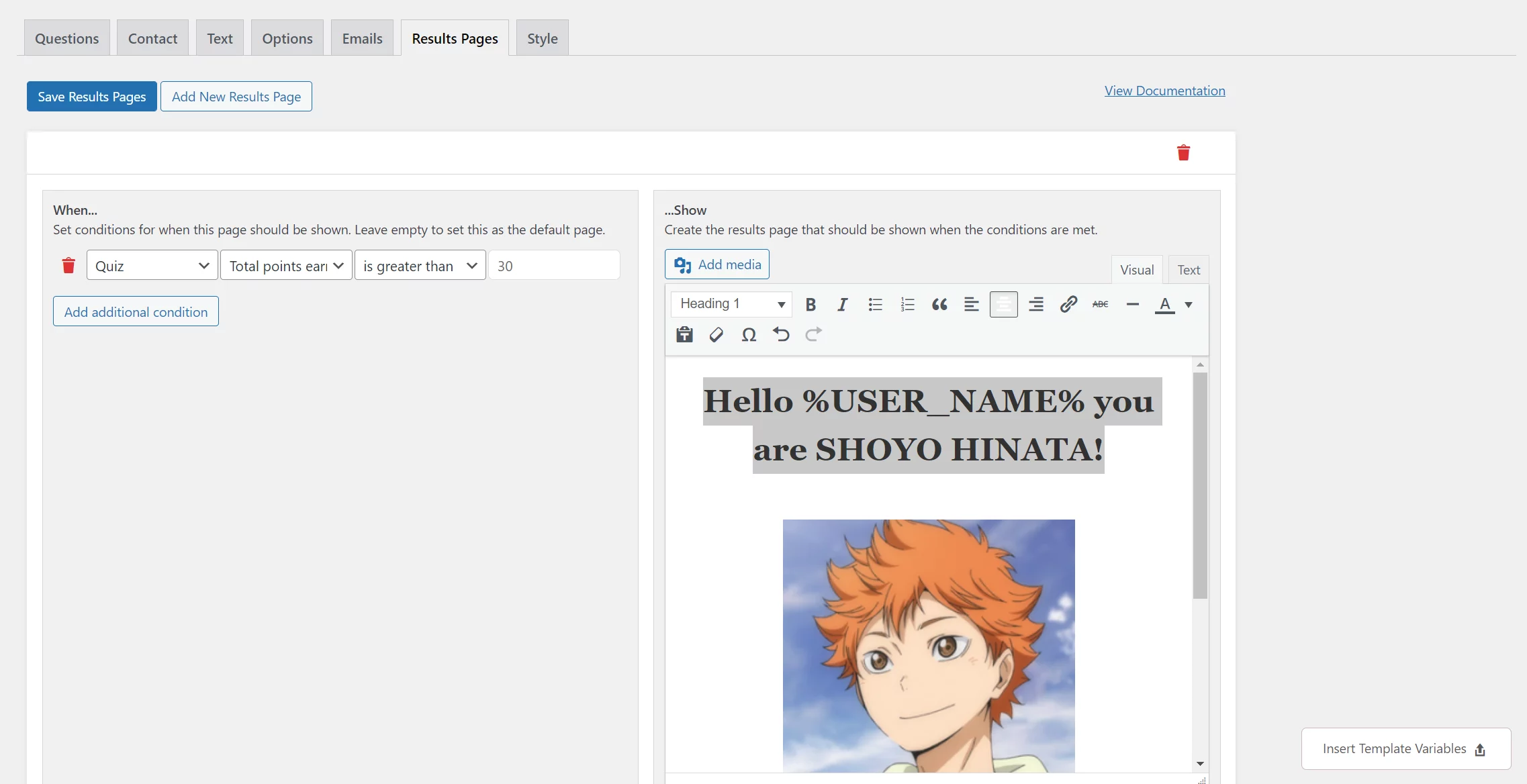
Task: Click the editor scrollbar up arrow
Action: (x=1200, y=364)
